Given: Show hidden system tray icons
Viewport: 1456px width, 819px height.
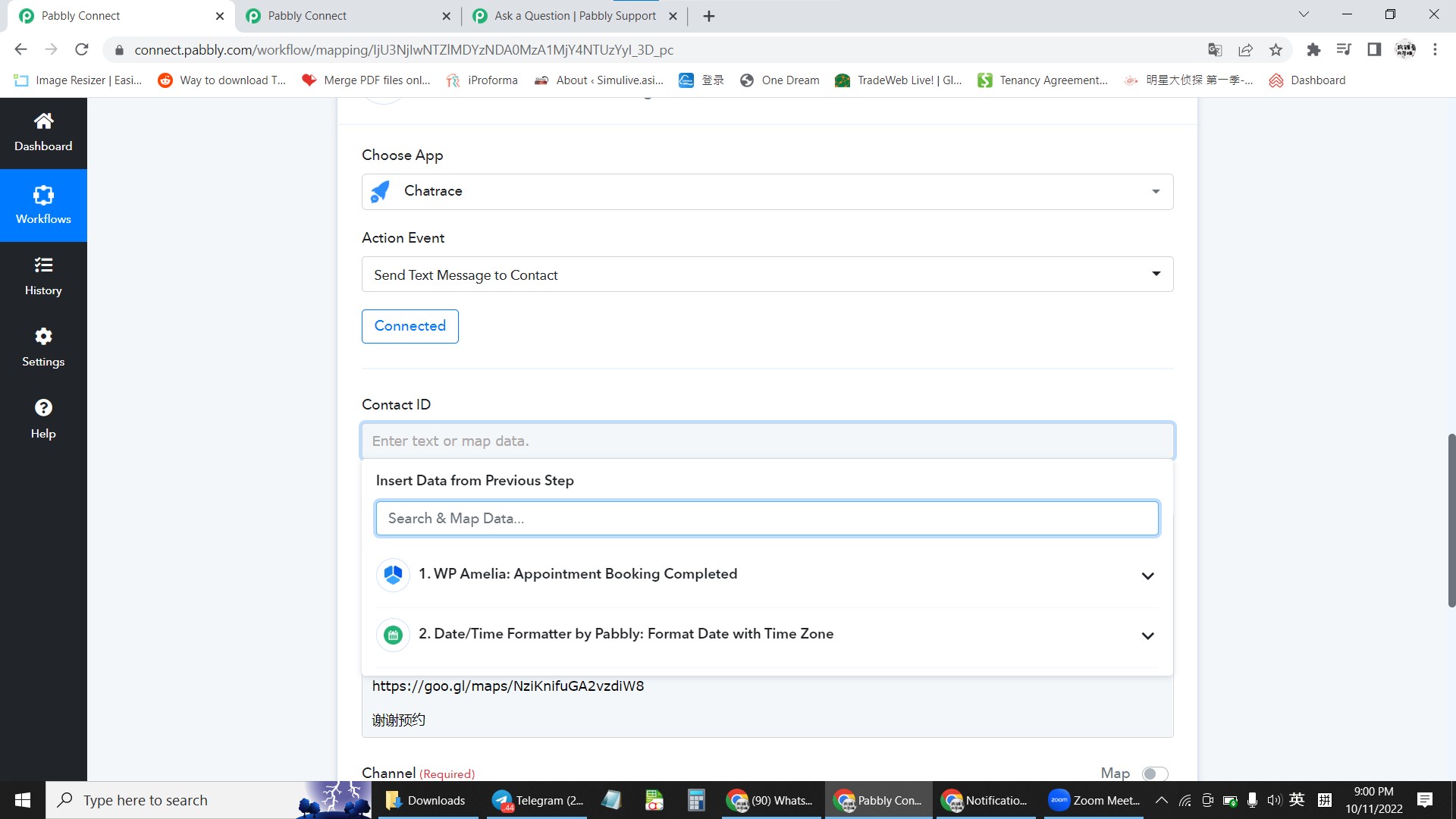Looking at the screenshot, I should pyautogui.click(x=1161, y=800).
